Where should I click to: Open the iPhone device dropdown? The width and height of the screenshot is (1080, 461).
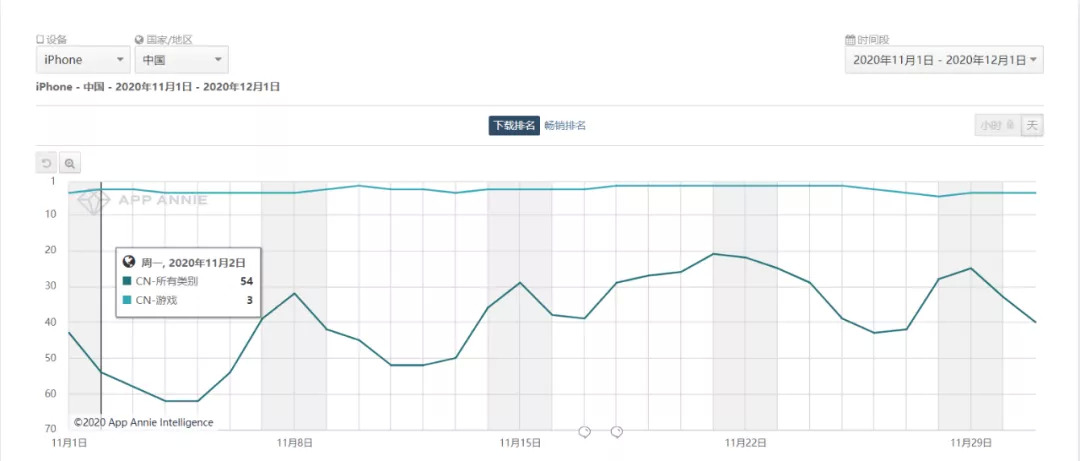pos(82,60)
